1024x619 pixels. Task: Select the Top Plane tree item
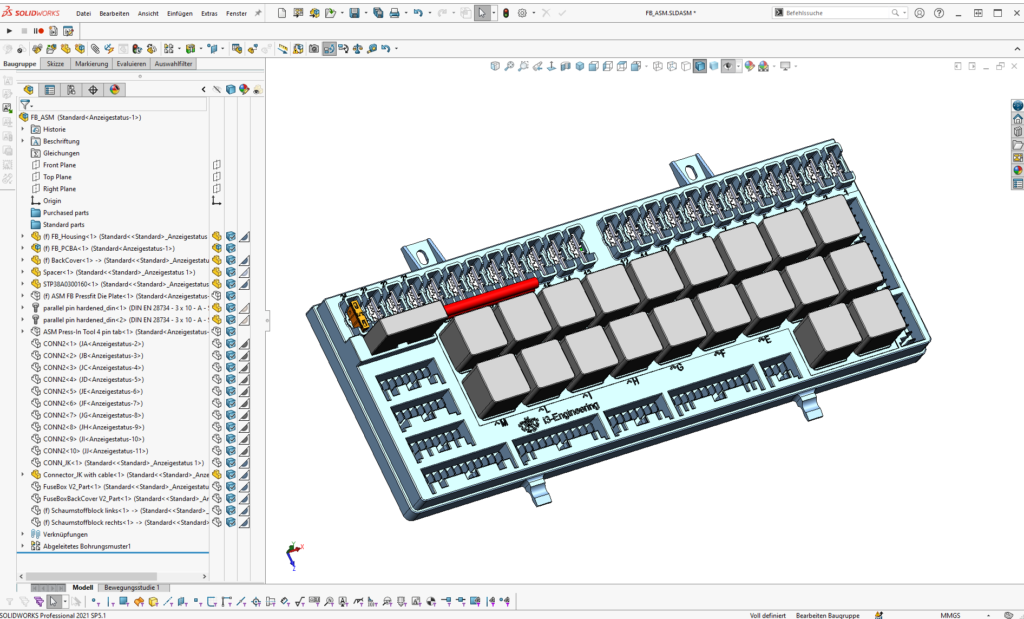(x=57, y=177)
